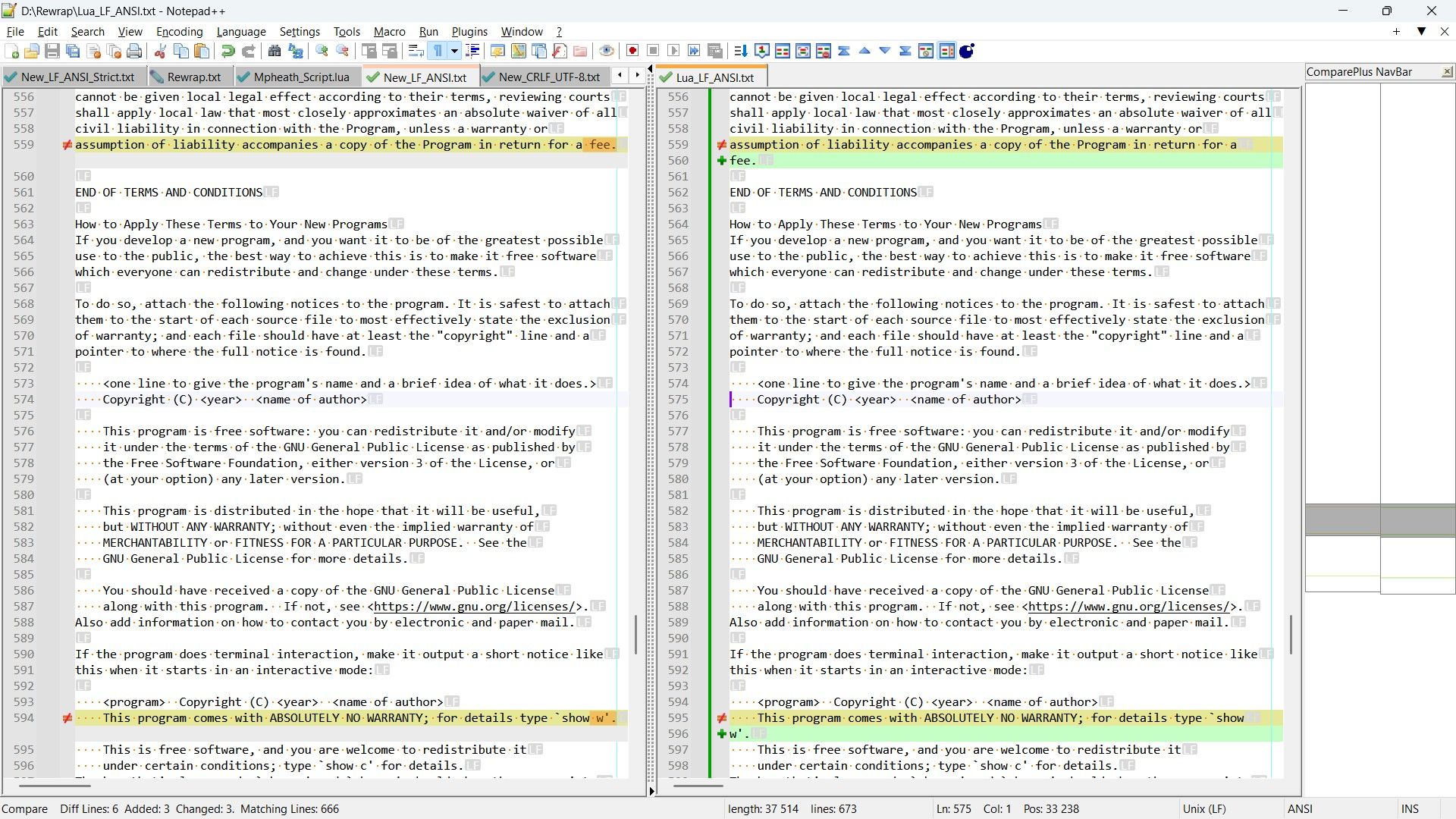Open the Language menu
This screenshot has width=1456, height=819.
(x=241, y=31)
